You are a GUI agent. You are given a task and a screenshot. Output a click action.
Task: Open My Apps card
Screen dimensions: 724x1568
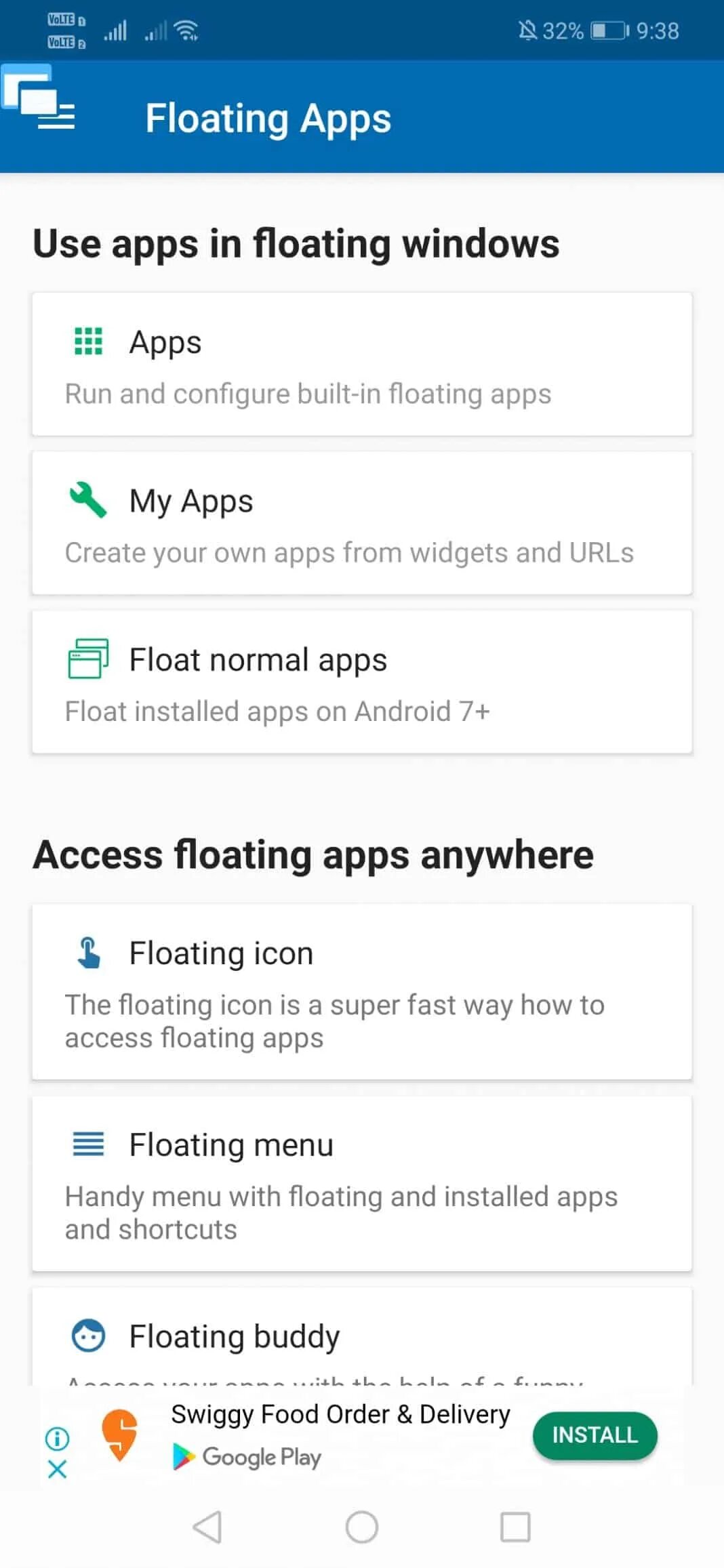point(362,523)
